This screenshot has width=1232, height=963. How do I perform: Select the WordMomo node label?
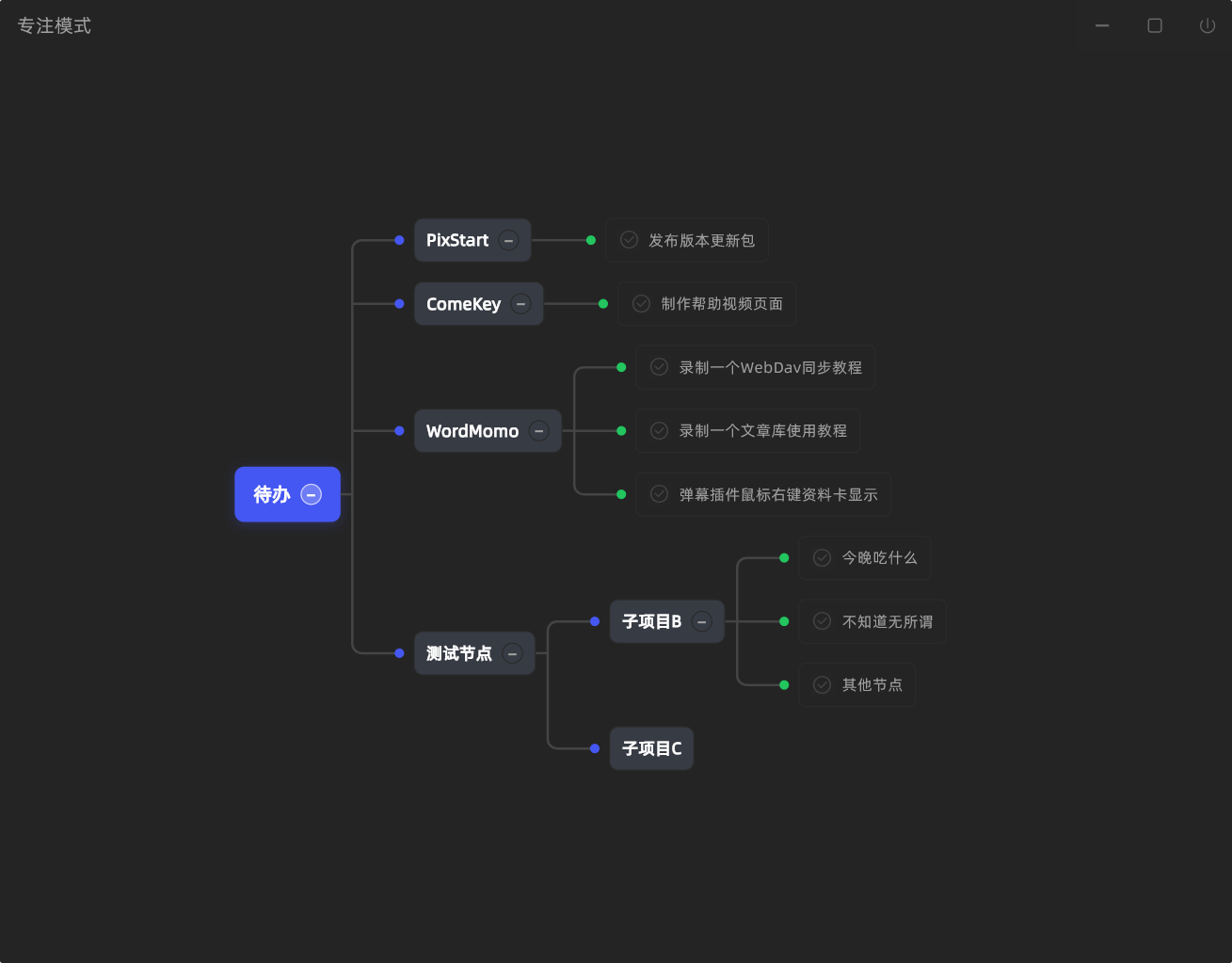472,431
